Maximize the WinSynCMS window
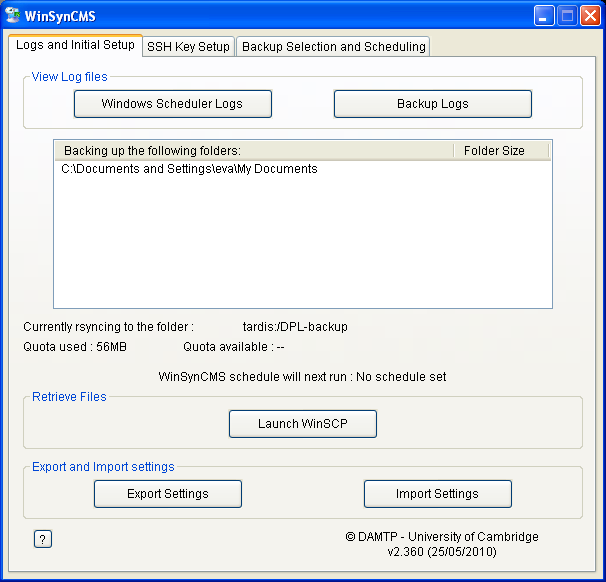 pos(567,15)
